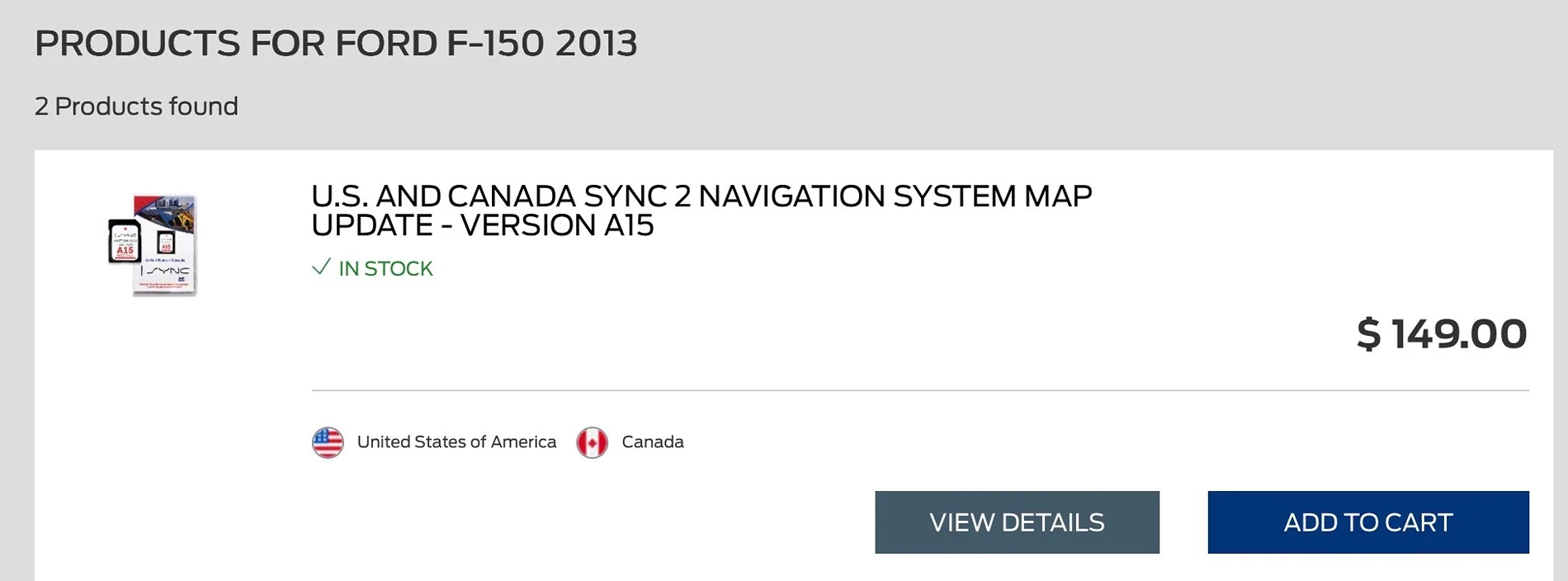Click the small SD card on package
The height and width of the screenshot is (581, 1568).
coord(166,243)
